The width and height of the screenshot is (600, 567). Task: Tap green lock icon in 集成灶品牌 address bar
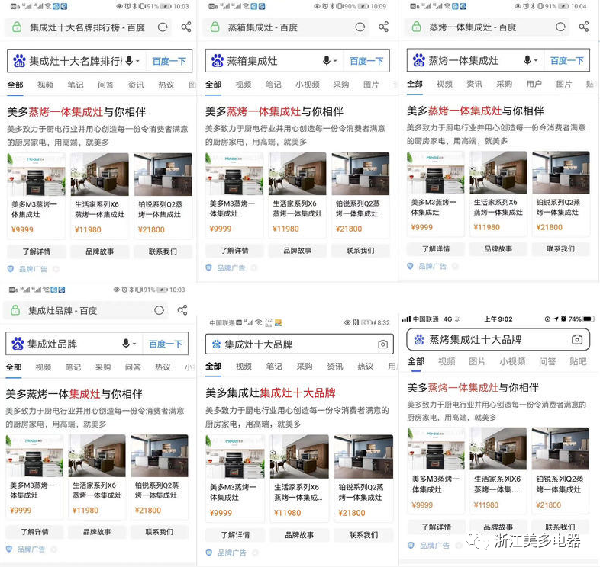[x=15, y=310]
